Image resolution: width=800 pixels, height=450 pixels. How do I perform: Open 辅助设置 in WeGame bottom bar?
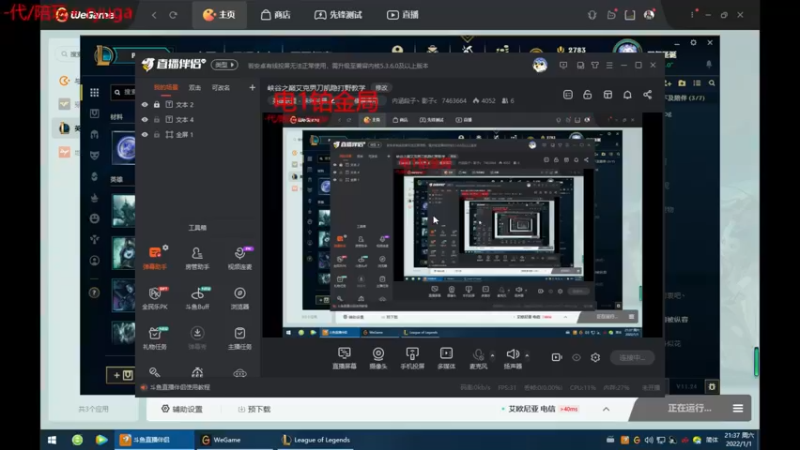[182, 409]
